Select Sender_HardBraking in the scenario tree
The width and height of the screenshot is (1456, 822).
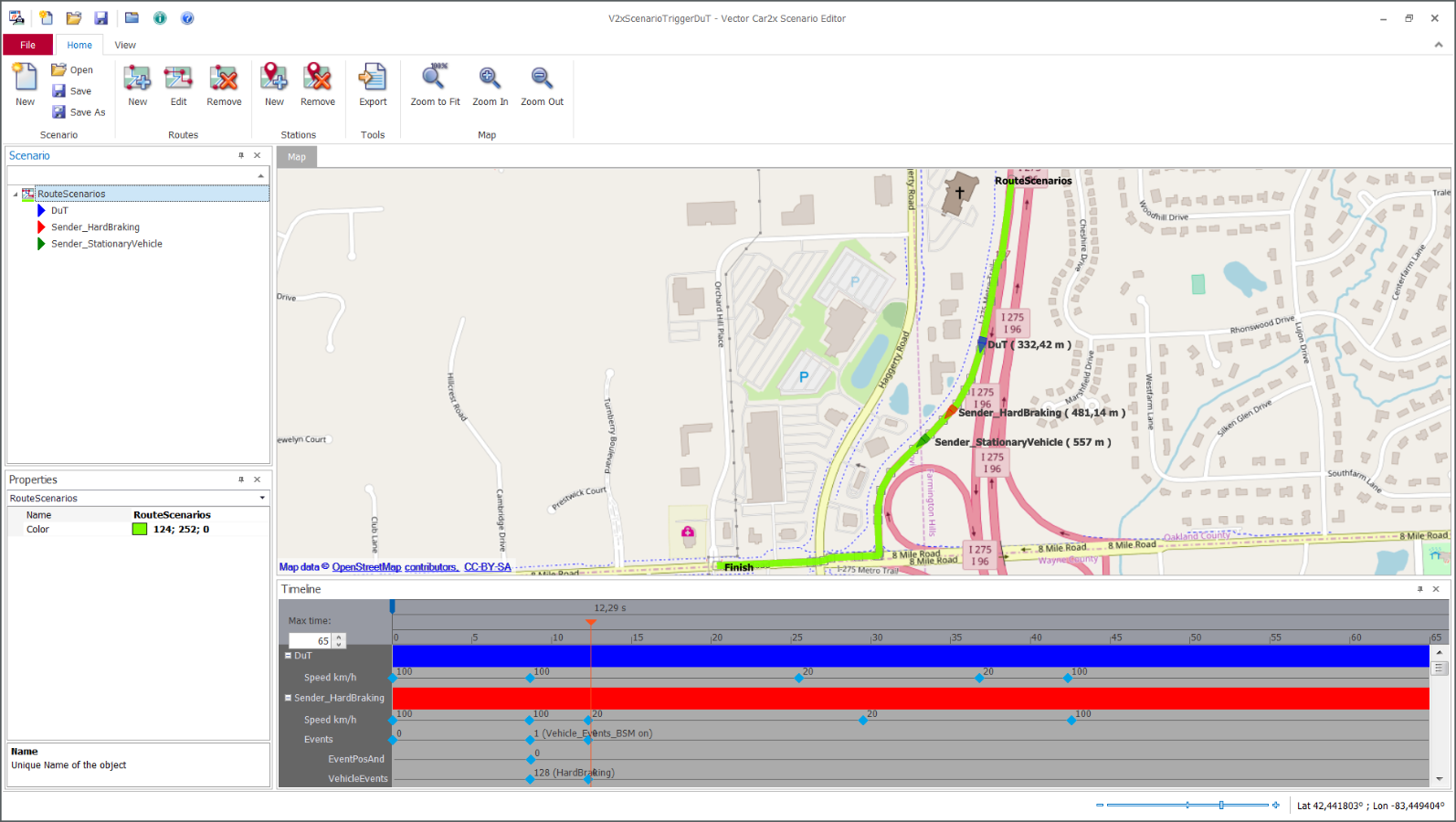95,227
